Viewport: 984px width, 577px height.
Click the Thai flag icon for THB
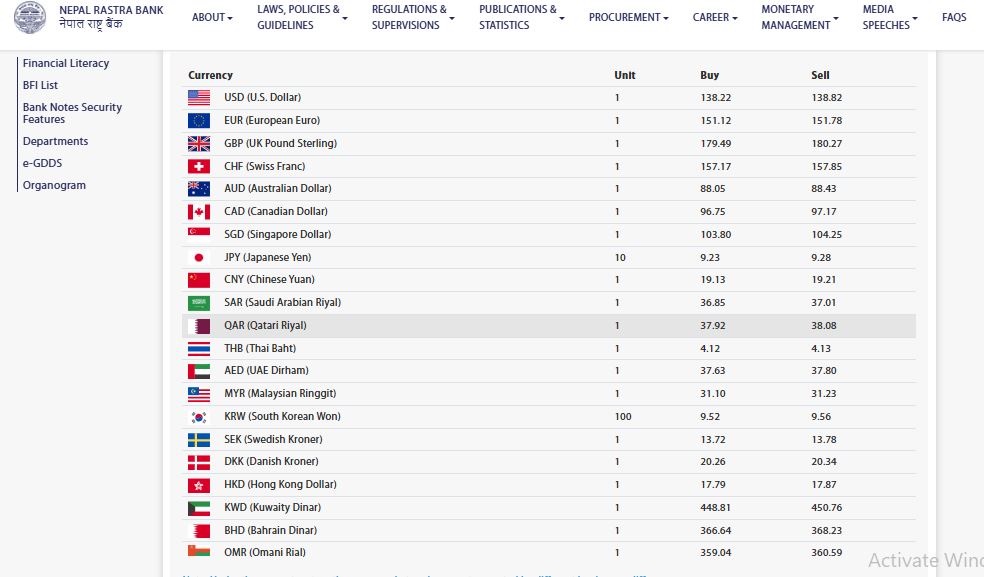click(x=199, y=348)
